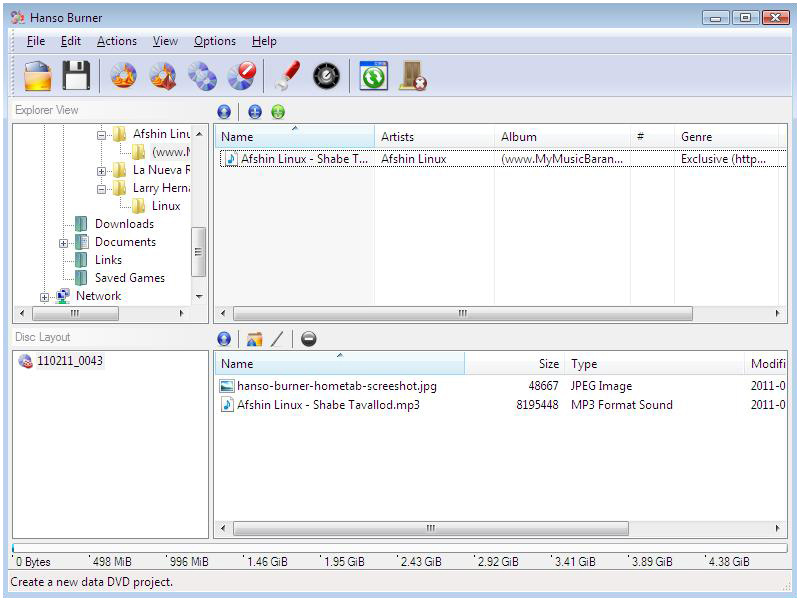Expand the La Nueva folder node
Screen dimensions: 800x600
tap(102, 171)
